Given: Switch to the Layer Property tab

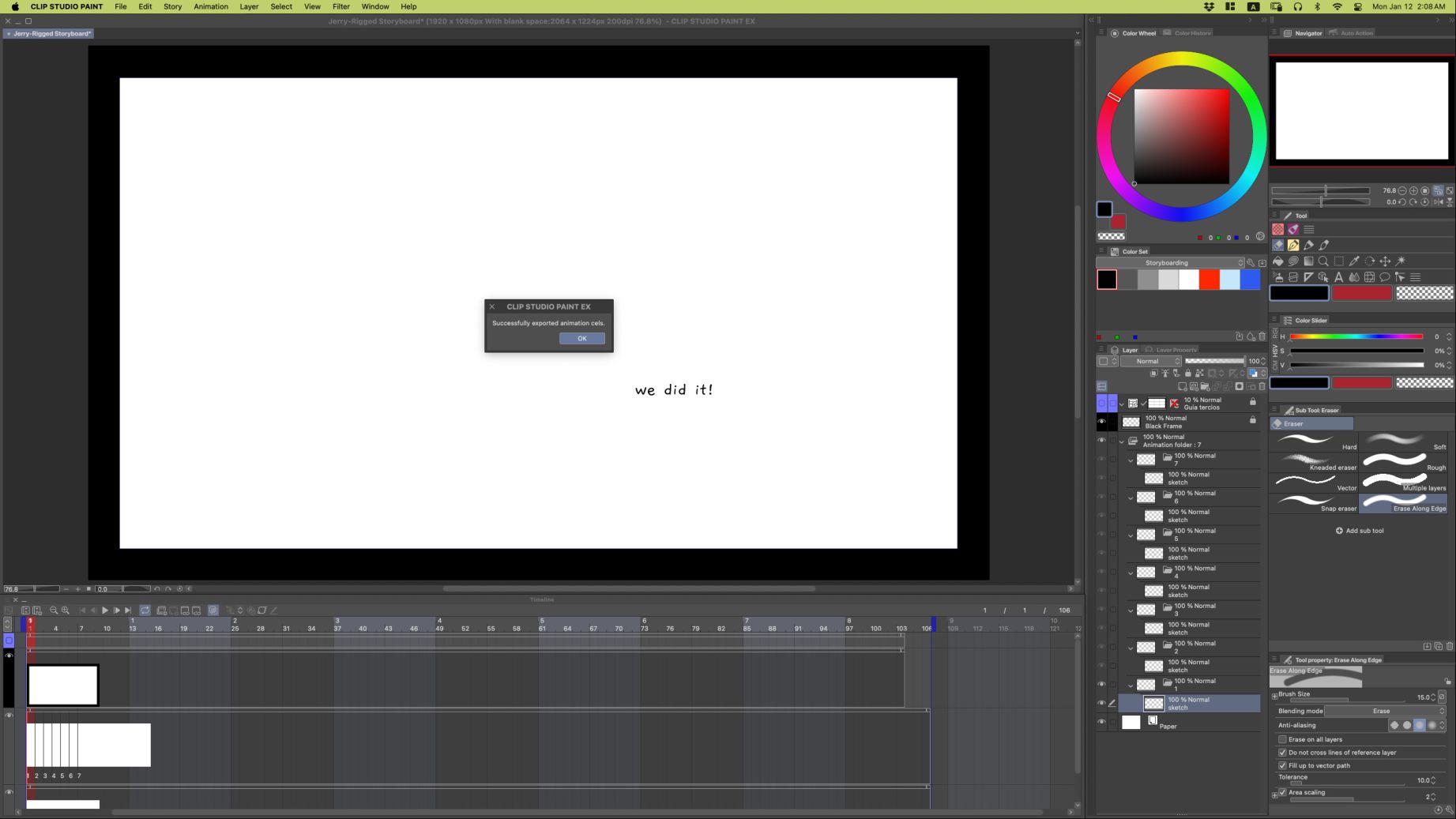Looking at the screenshot, I should (1171, 350).
